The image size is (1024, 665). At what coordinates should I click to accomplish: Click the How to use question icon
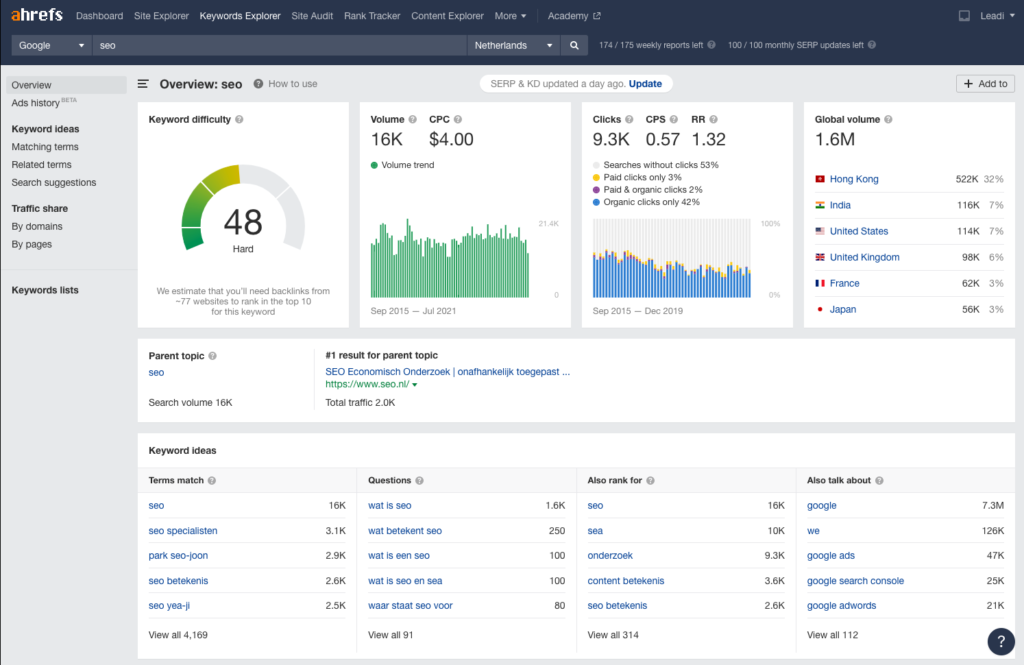(259, 84)
